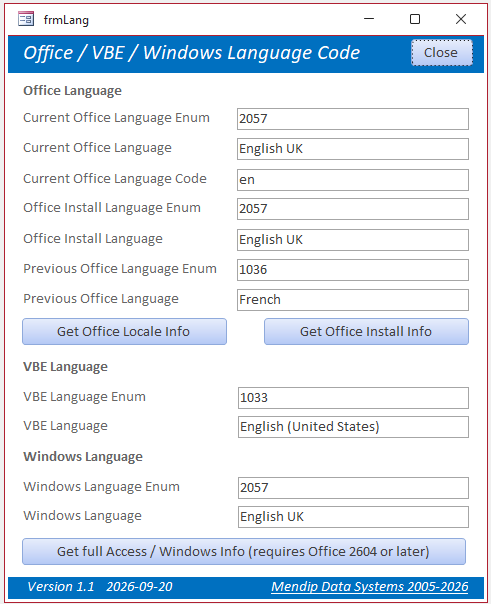Select the Office Install Language field

[x=353, y=240]
